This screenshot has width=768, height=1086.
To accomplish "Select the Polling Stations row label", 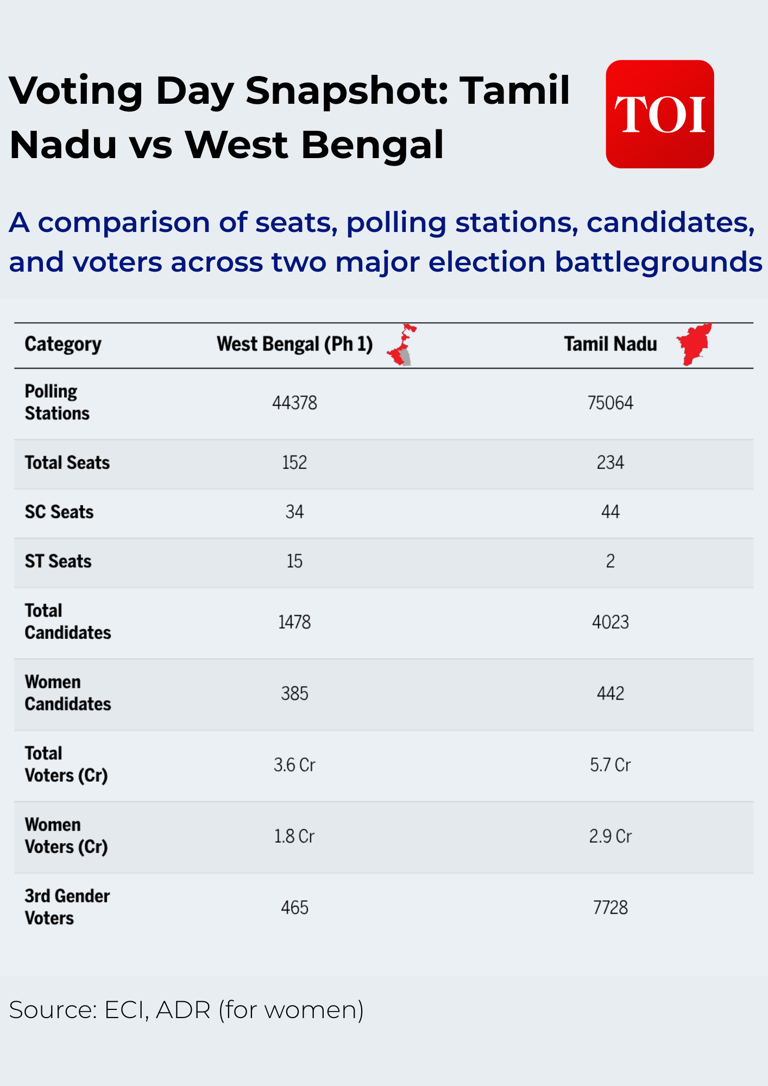I will (57, 403).
